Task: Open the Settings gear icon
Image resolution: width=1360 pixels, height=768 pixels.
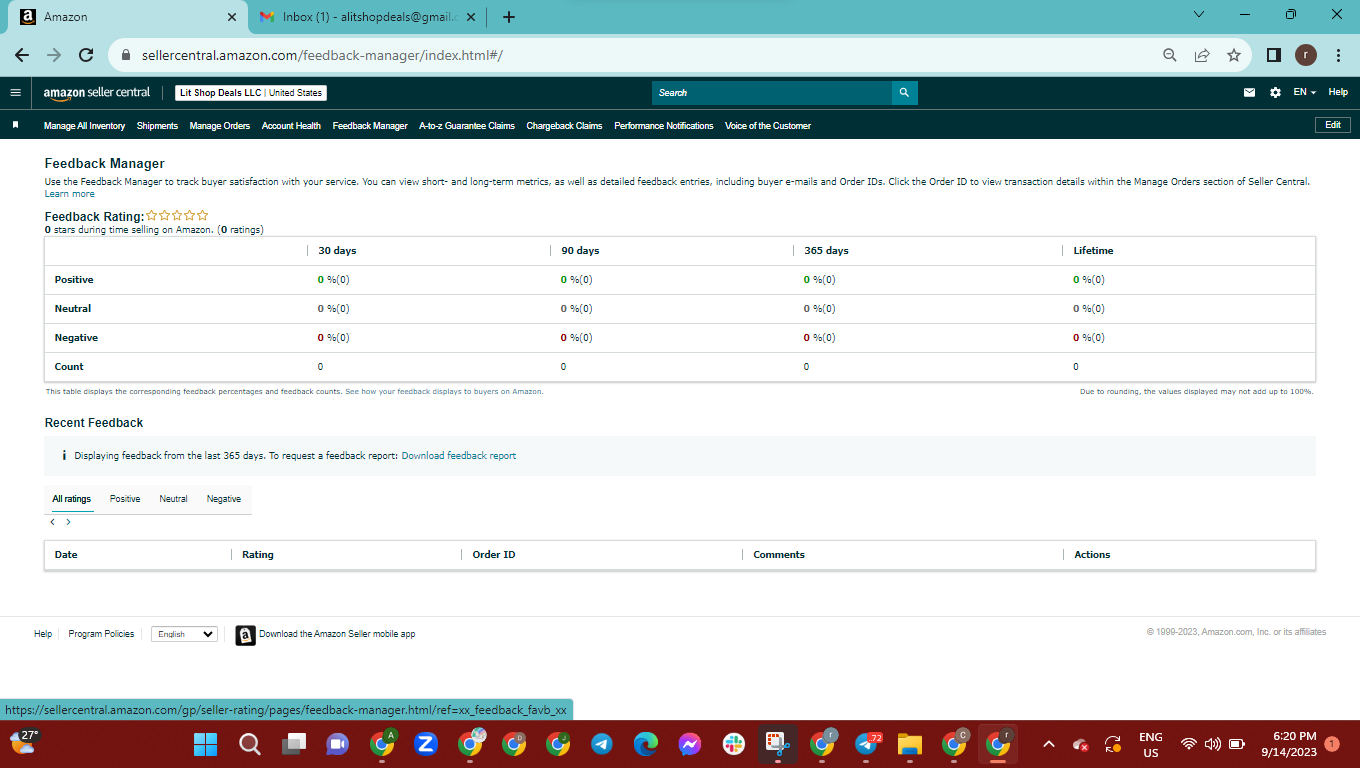Action: click(1275, 93)
